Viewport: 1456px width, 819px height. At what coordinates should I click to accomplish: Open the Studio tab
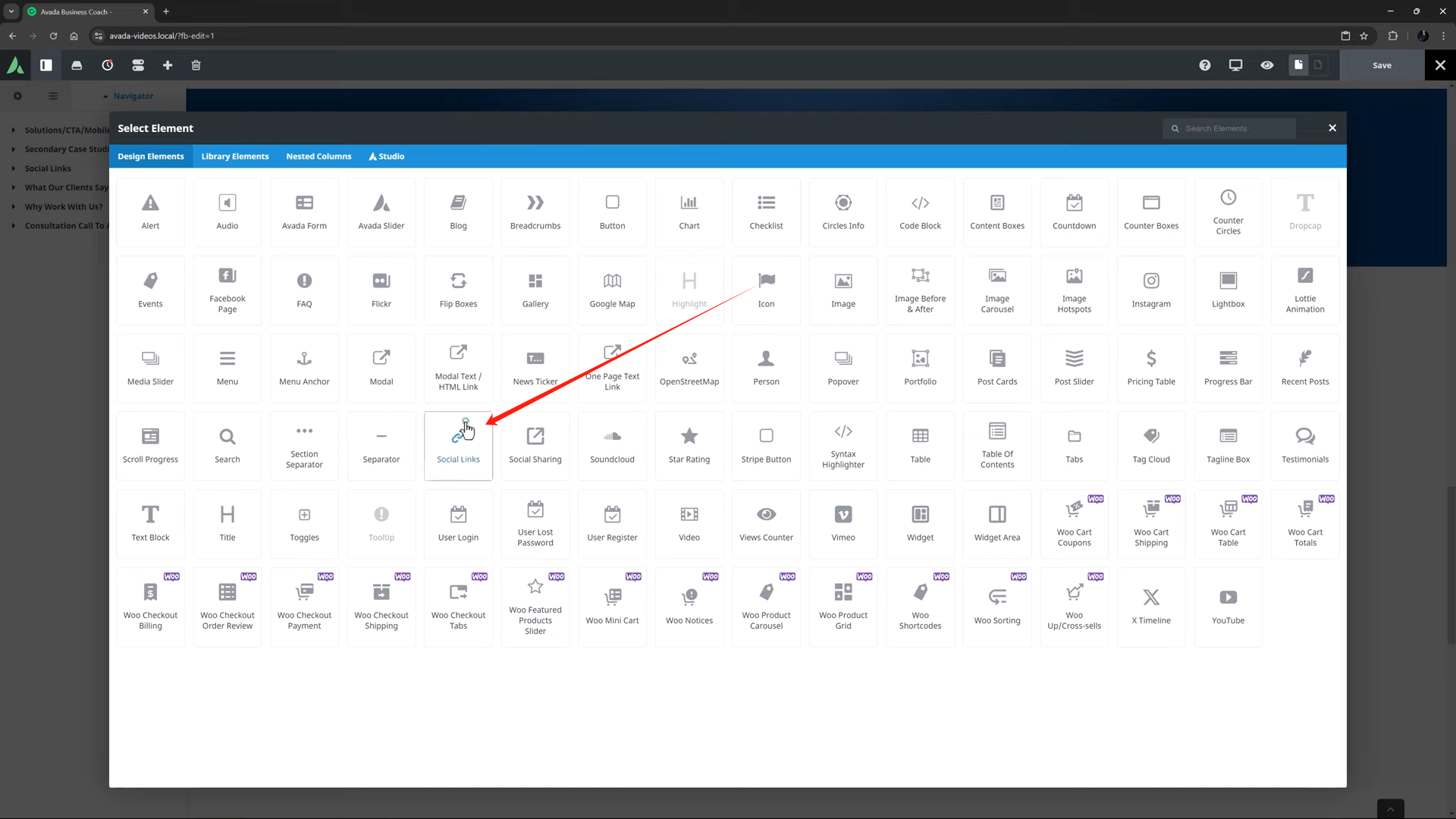pos(386,156)
